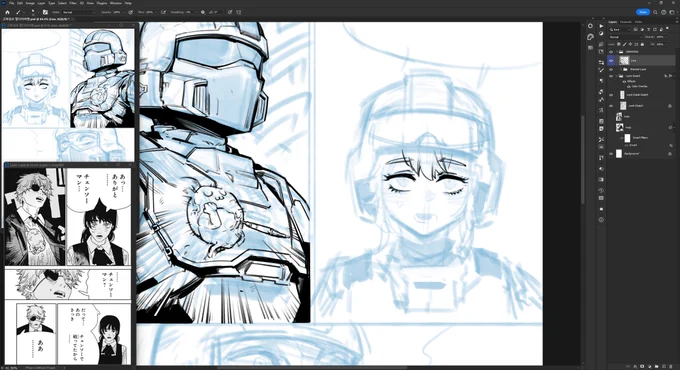Lock layer position icon
Image resolution: width=680 pixels, height=370 pixels.
630,44
